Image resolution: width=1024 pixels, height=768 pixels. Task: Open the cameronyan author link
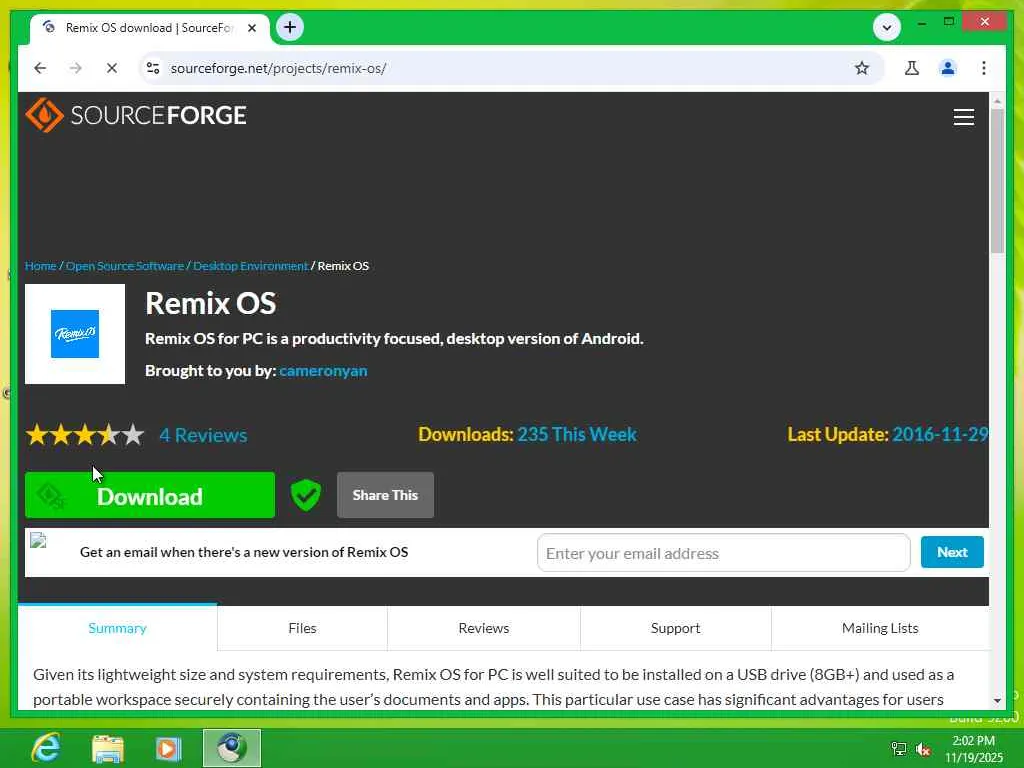pyautogui.click(x=323, y=370)
